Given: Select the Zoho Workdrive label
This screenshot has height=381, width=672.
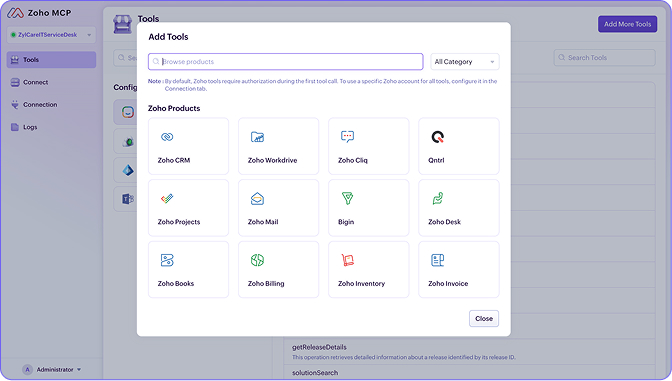Looking at the screenshot, I should (273, 160).
